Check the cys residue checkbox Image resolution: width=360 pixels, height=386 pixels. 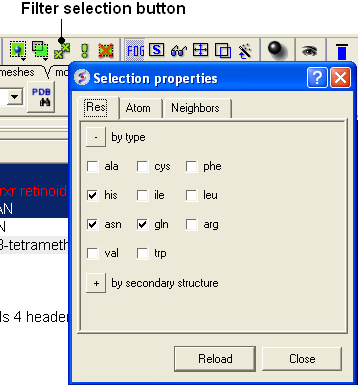pos(142,166)
